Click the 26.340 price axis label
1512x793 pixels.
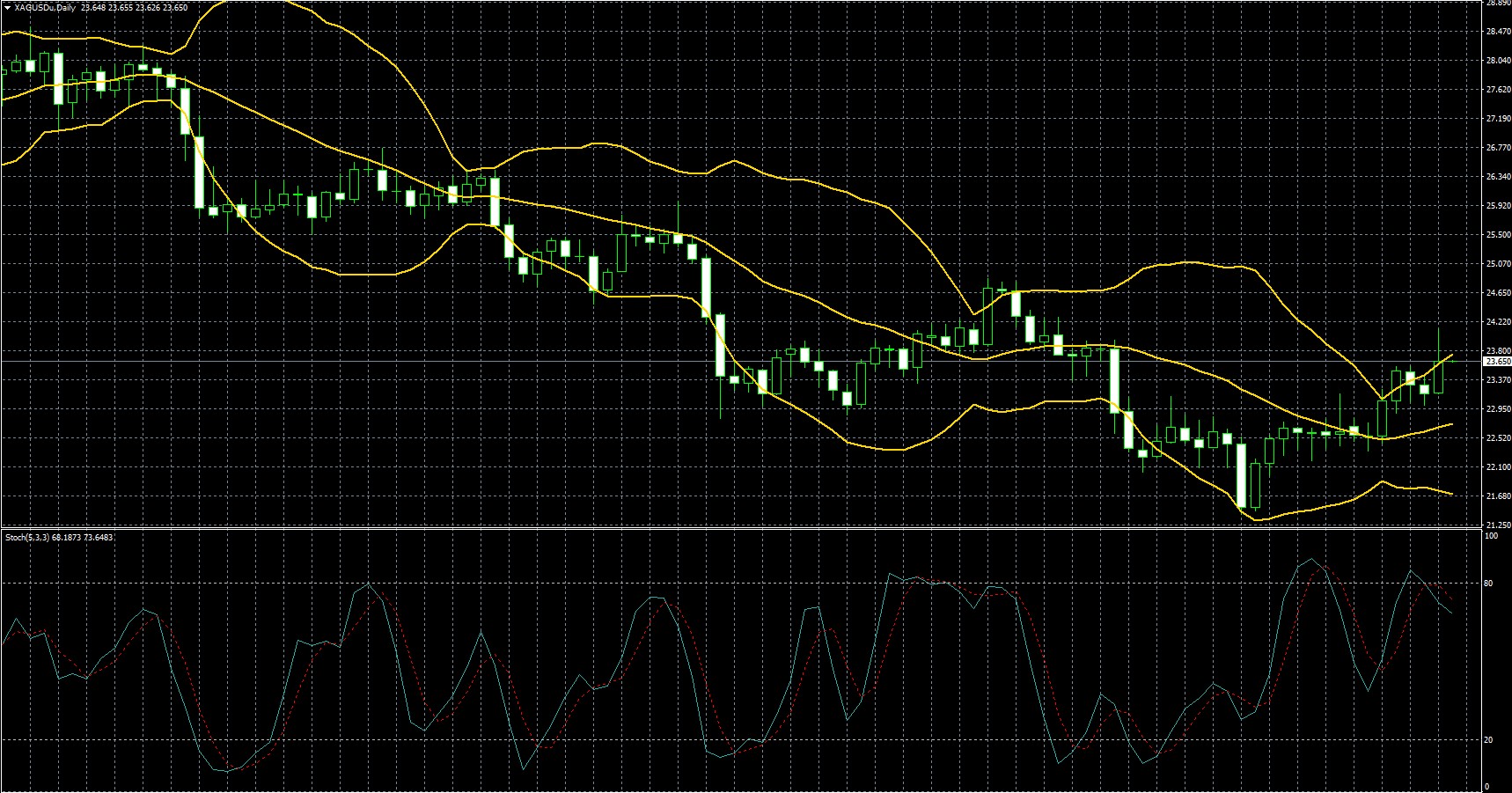point(1498,177)
